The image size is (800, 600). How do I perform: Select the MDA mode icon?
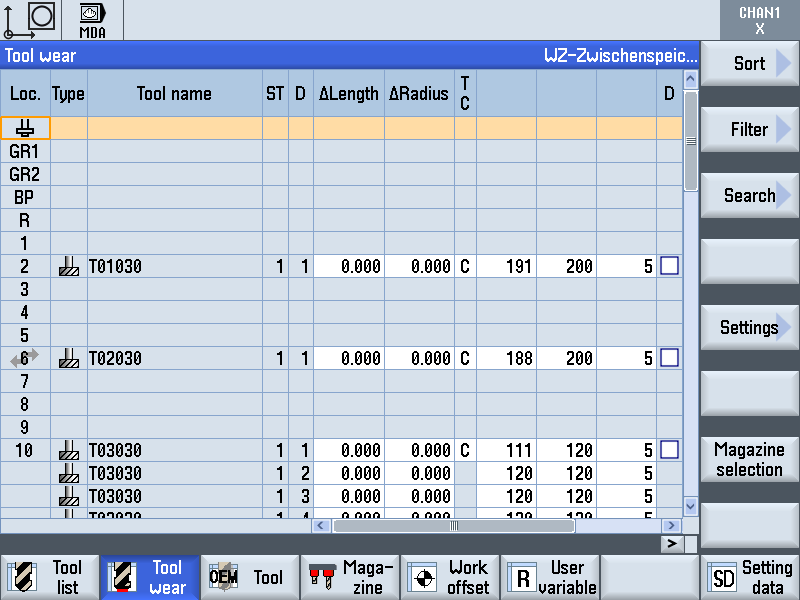click(92, 20)
